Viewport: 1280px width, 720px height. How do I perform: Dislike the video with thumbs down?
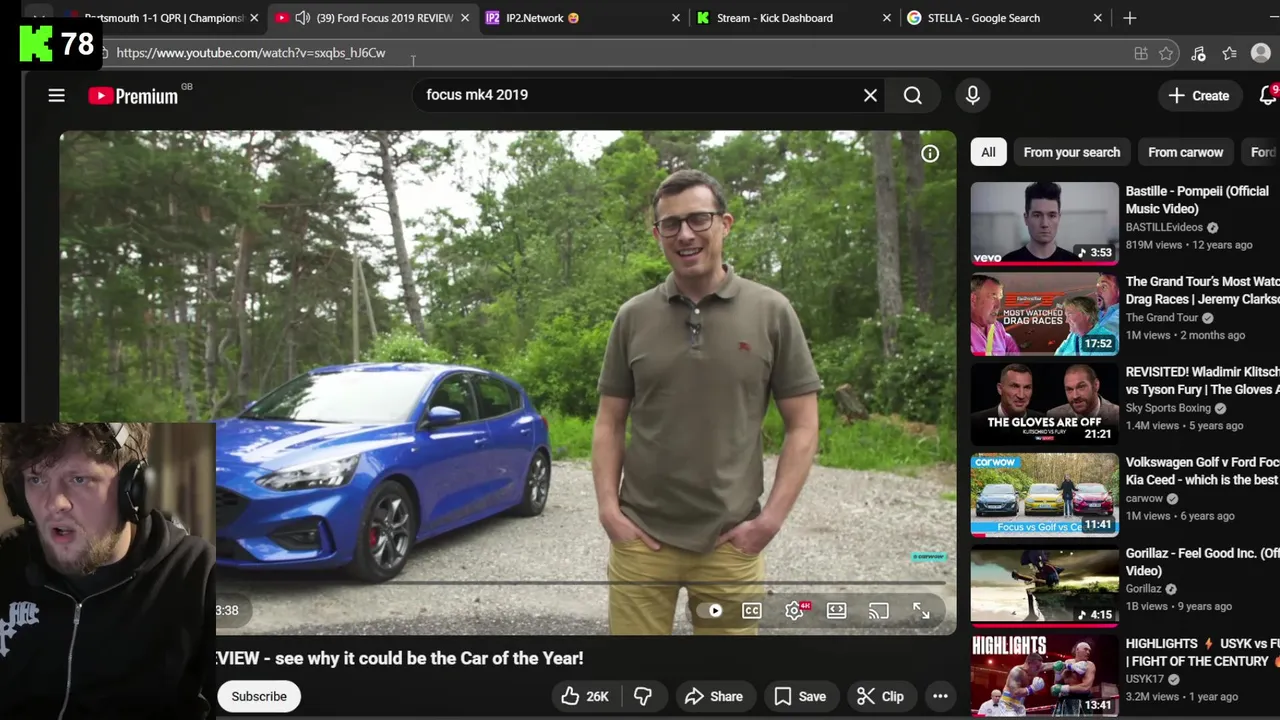pyautogui.click(x=643, y=696)
